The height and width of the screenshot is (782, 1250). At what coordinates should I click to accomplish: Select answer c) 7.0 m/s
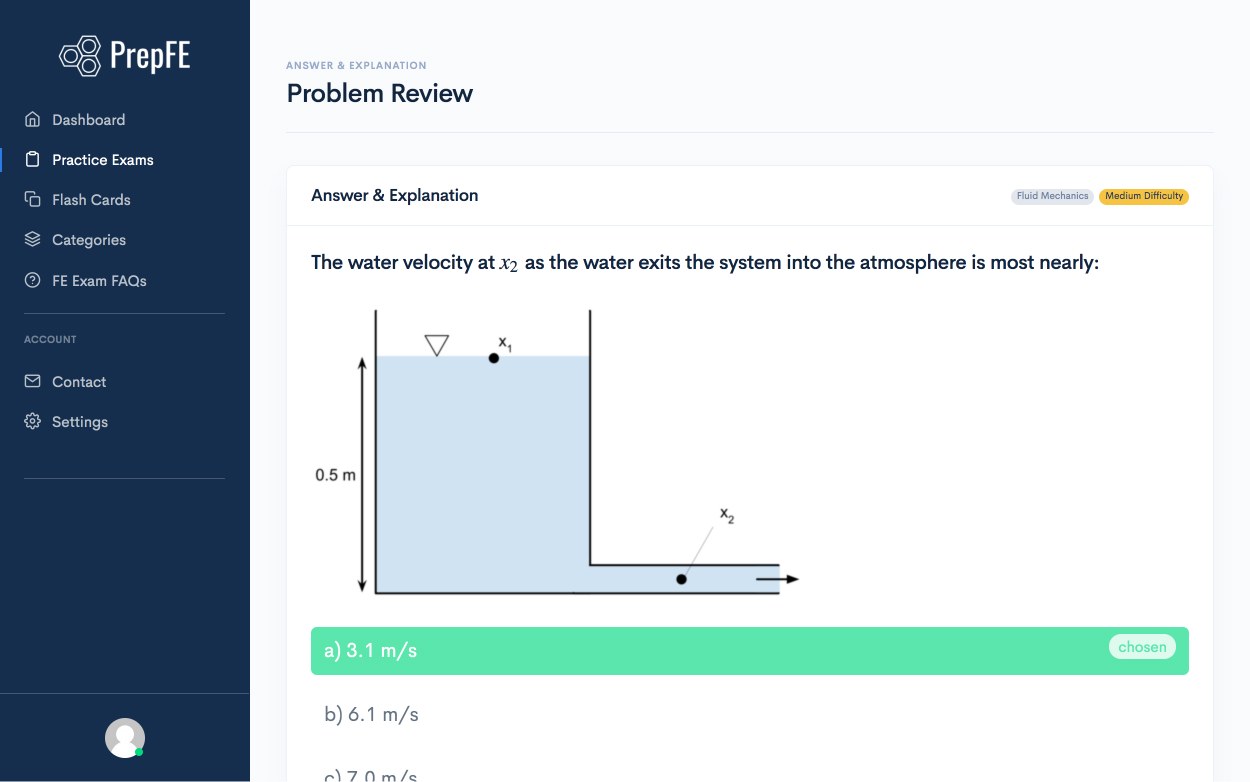click(x=371, y=775)
